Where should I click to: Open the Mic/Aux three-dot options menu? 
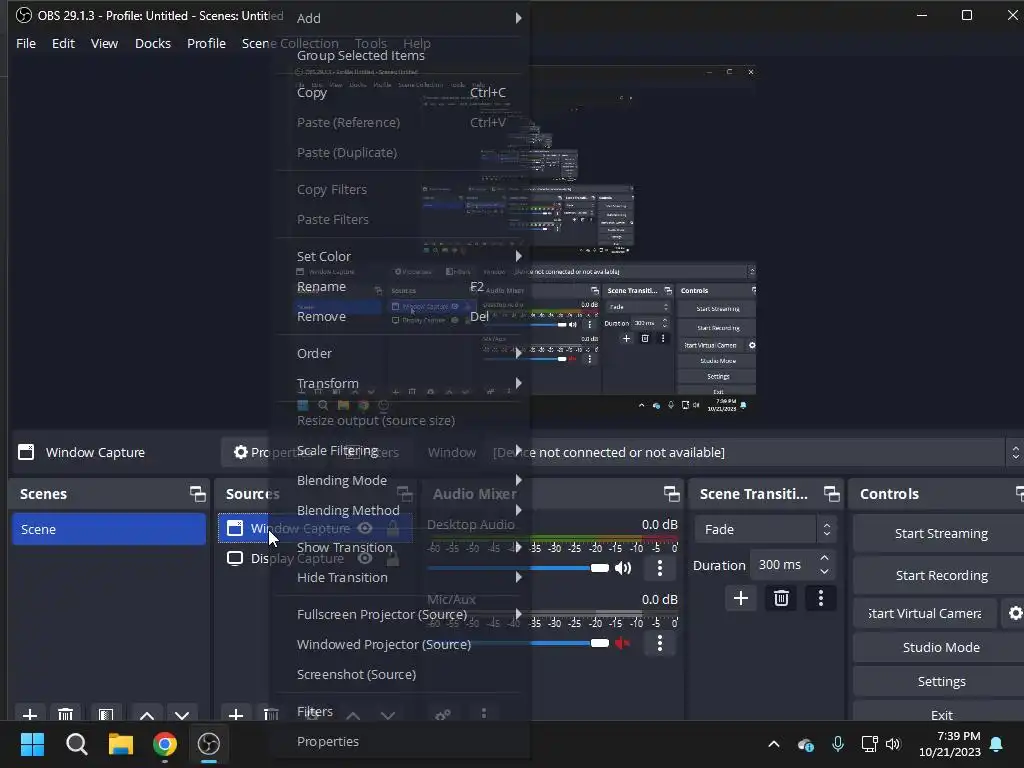[660, 643]
